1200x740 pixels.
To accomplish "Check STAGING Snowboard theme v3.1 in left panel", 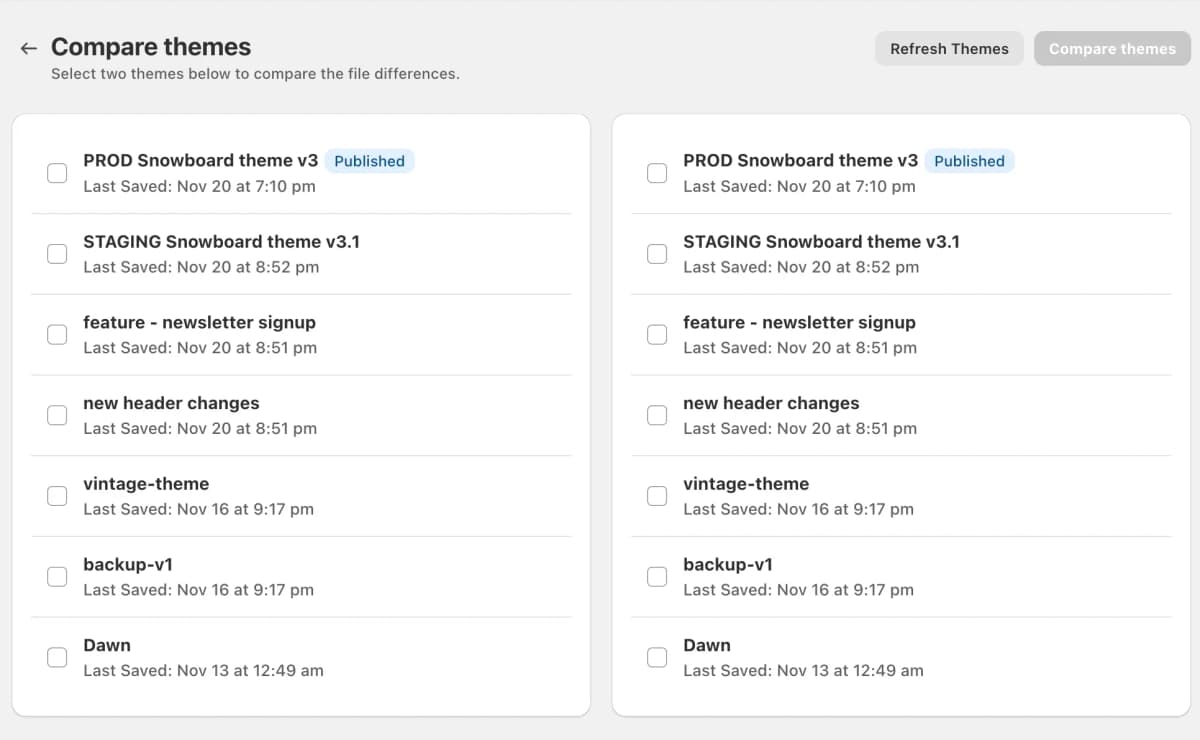I will [57, 253].
